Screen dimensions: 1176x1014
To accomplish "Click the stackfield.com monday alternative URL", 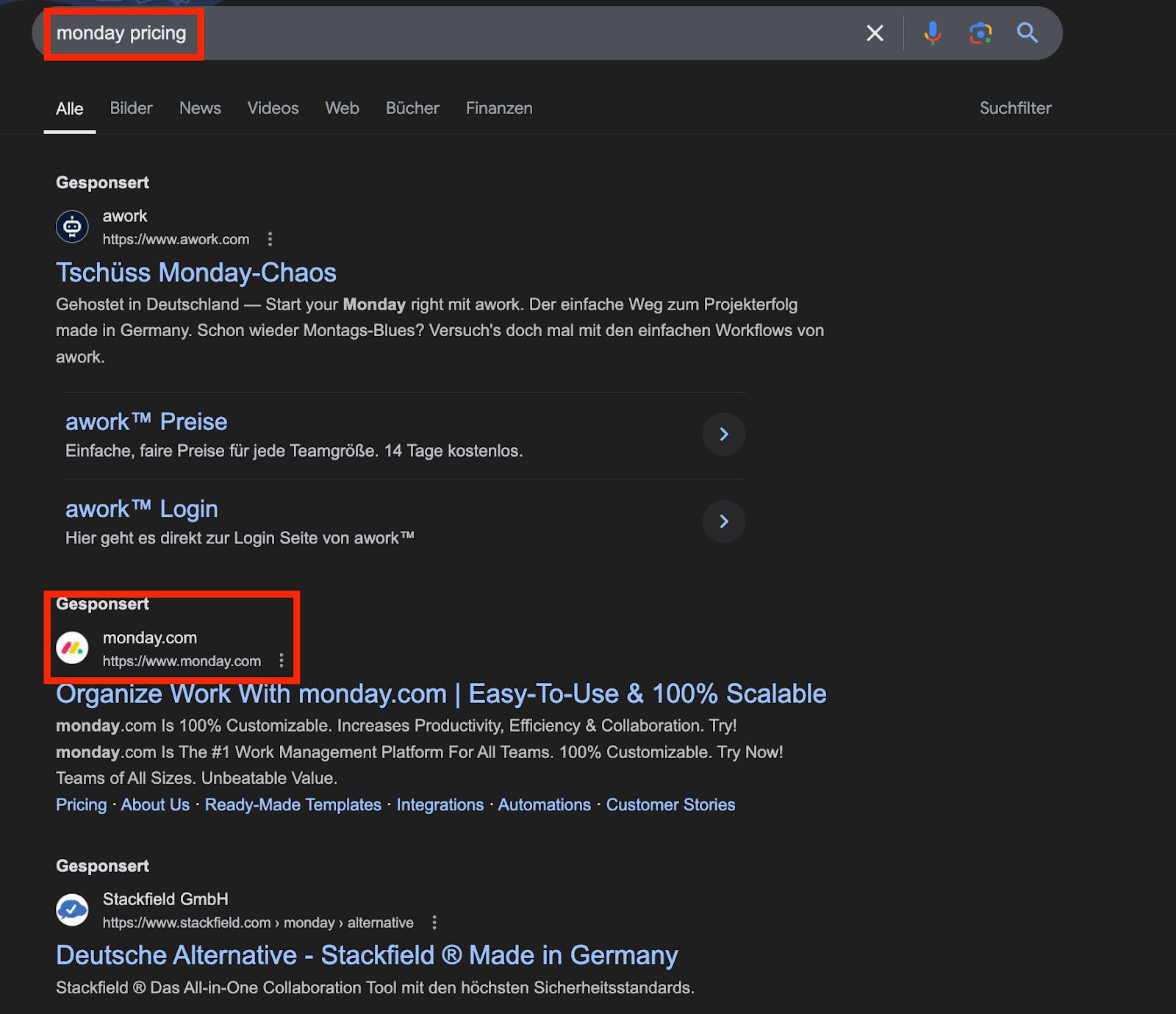I will pos(258,923).
